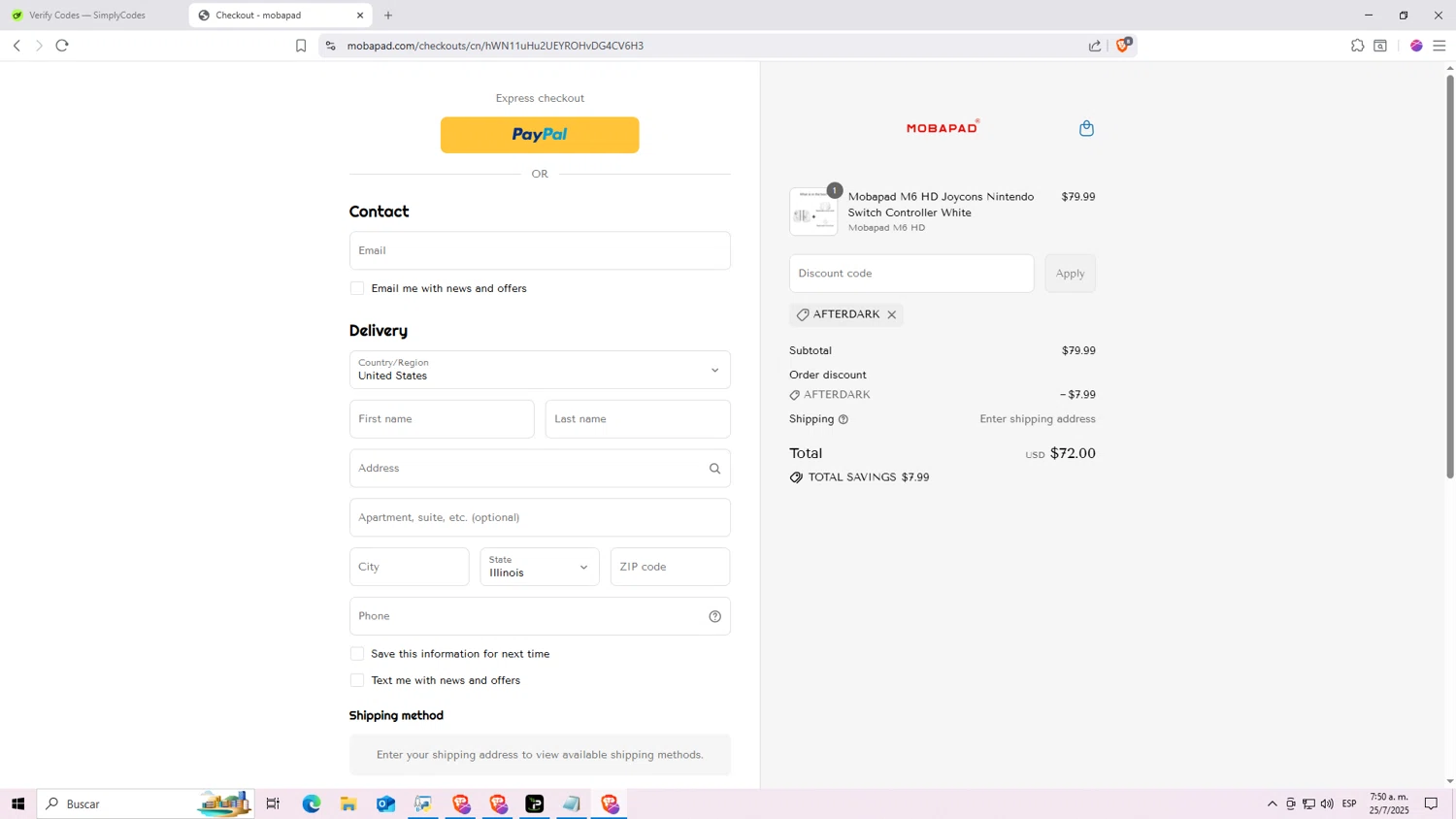Click the page vertical scrollbar
1456x819 pixels.
pos(1450,276)
